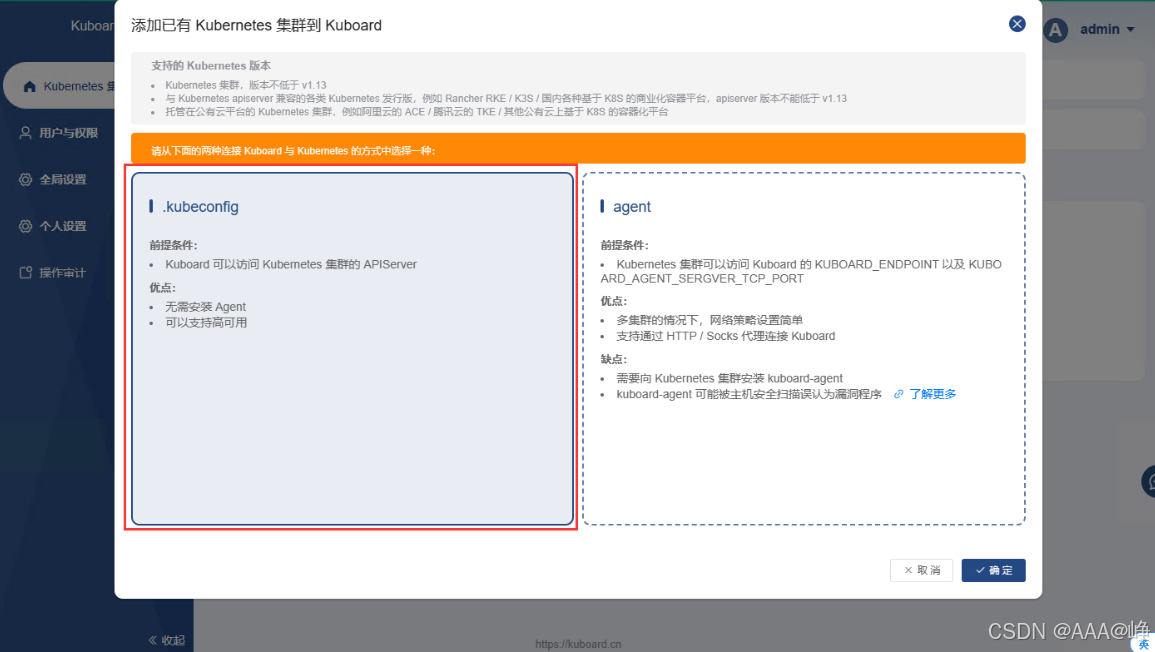This screenshot has width=1155, height=652.
Task: Select the .kubeconfig connection card
Action: coord(352,348)
